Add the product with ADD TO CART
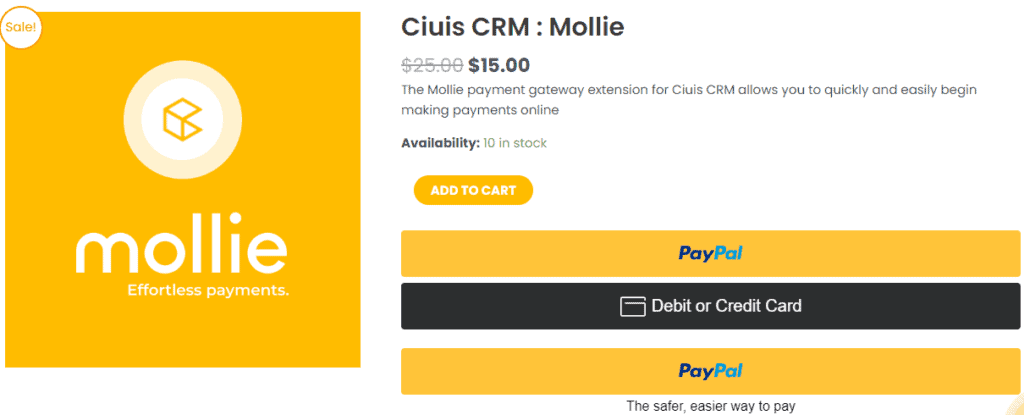Viewport: 1024px width, 415px height. 473,190
